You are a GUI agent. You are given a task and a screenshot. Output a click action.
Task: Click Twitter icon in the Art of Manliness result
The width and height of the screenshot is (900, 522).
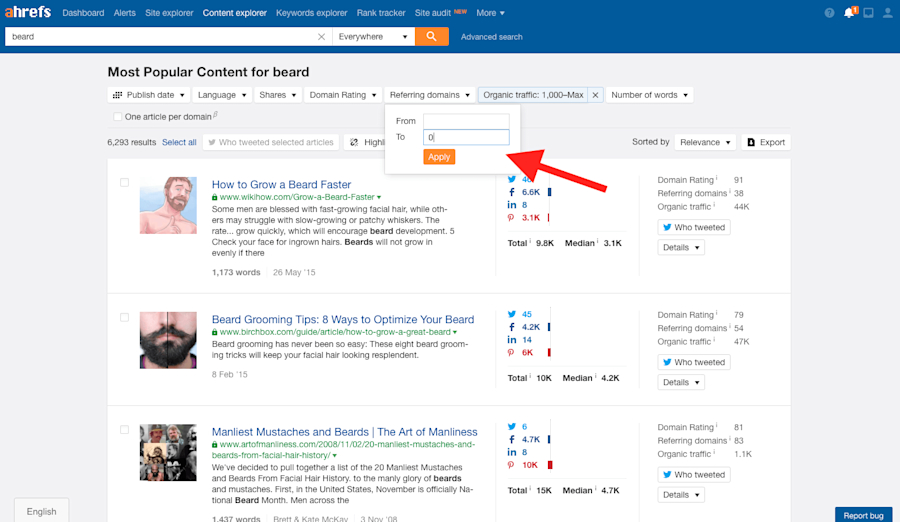click(x=511, y=427)
